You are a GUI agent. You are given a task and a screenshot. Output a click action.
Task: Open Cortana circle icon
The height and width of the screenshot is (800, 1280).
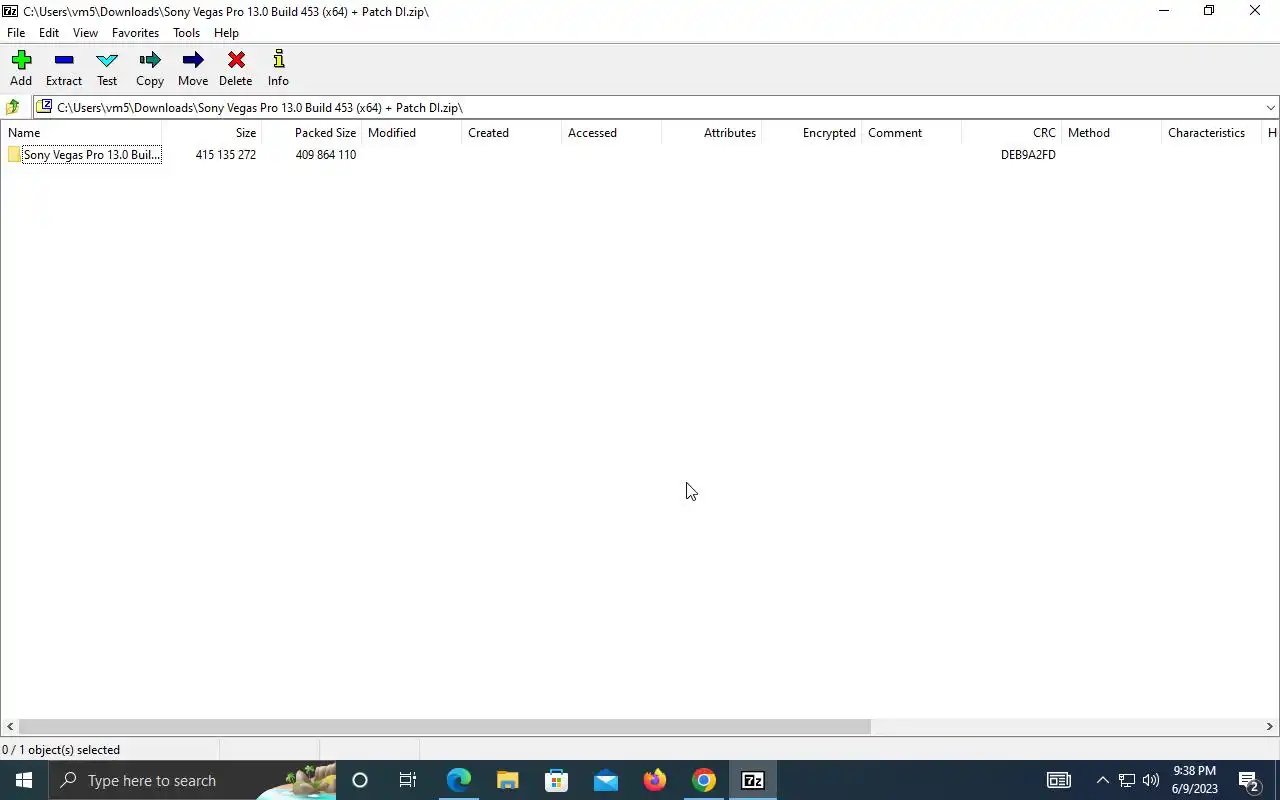coord(360,780)
